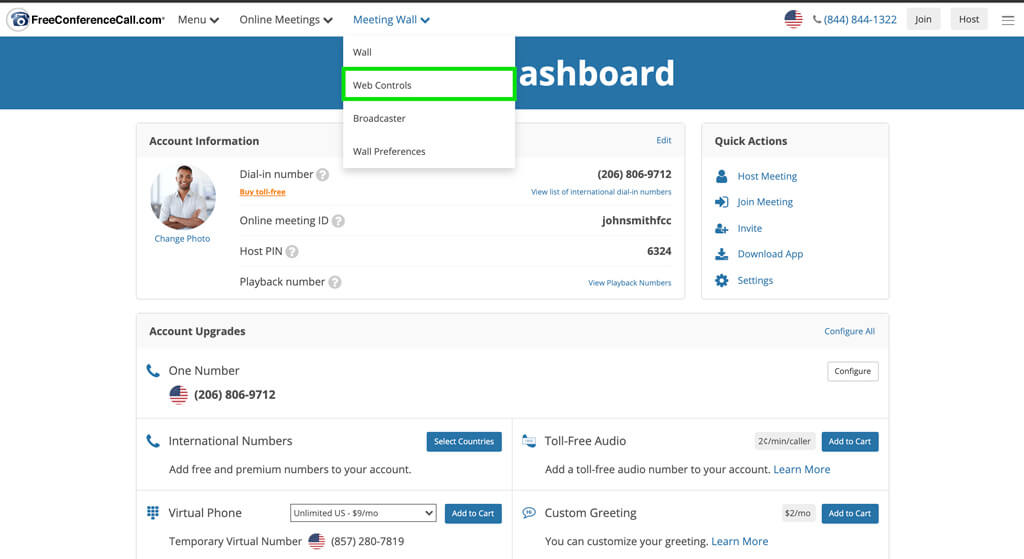This screenshot has width=1024, height=559.
Task: Click the US flag language icon
Action: [794, 19]
